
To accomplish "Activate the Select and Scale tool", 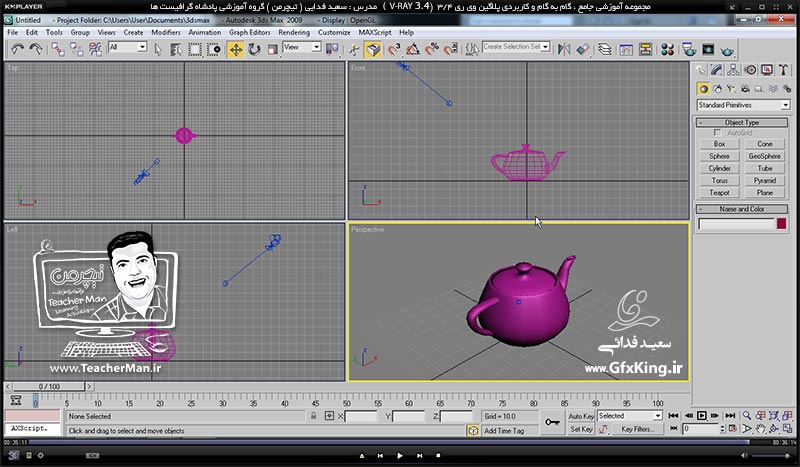I will [272, 50].
